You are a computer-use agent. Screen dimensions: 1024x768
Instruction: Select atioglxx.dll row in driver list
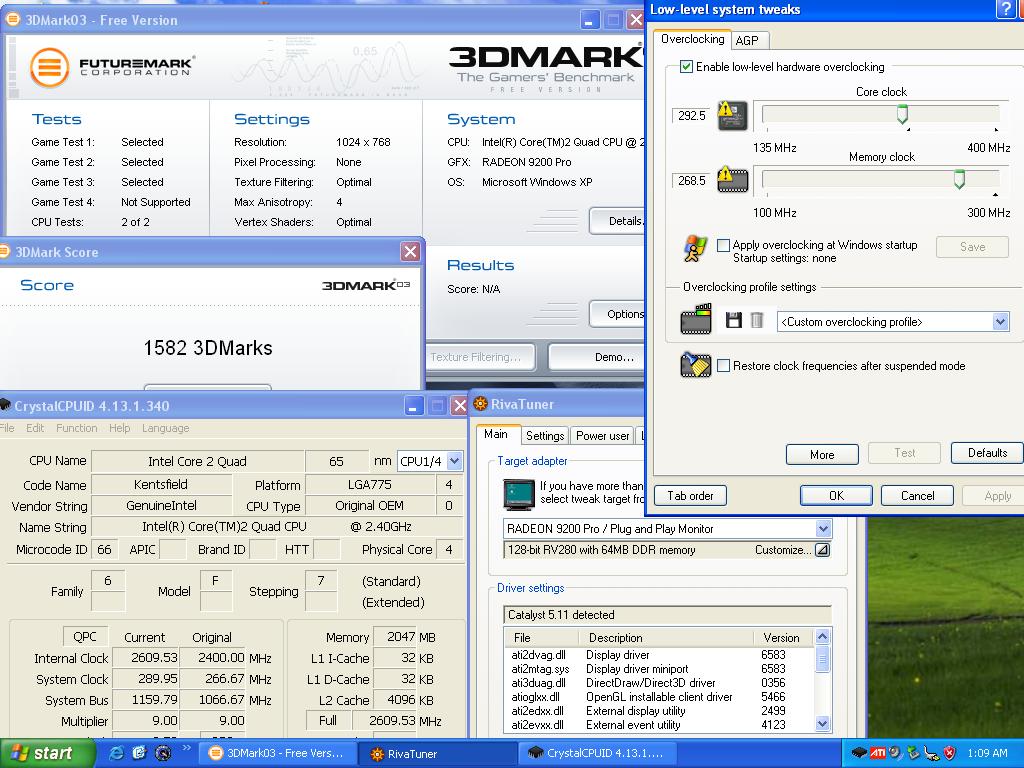pyautogui.click(x=660, y=697)
